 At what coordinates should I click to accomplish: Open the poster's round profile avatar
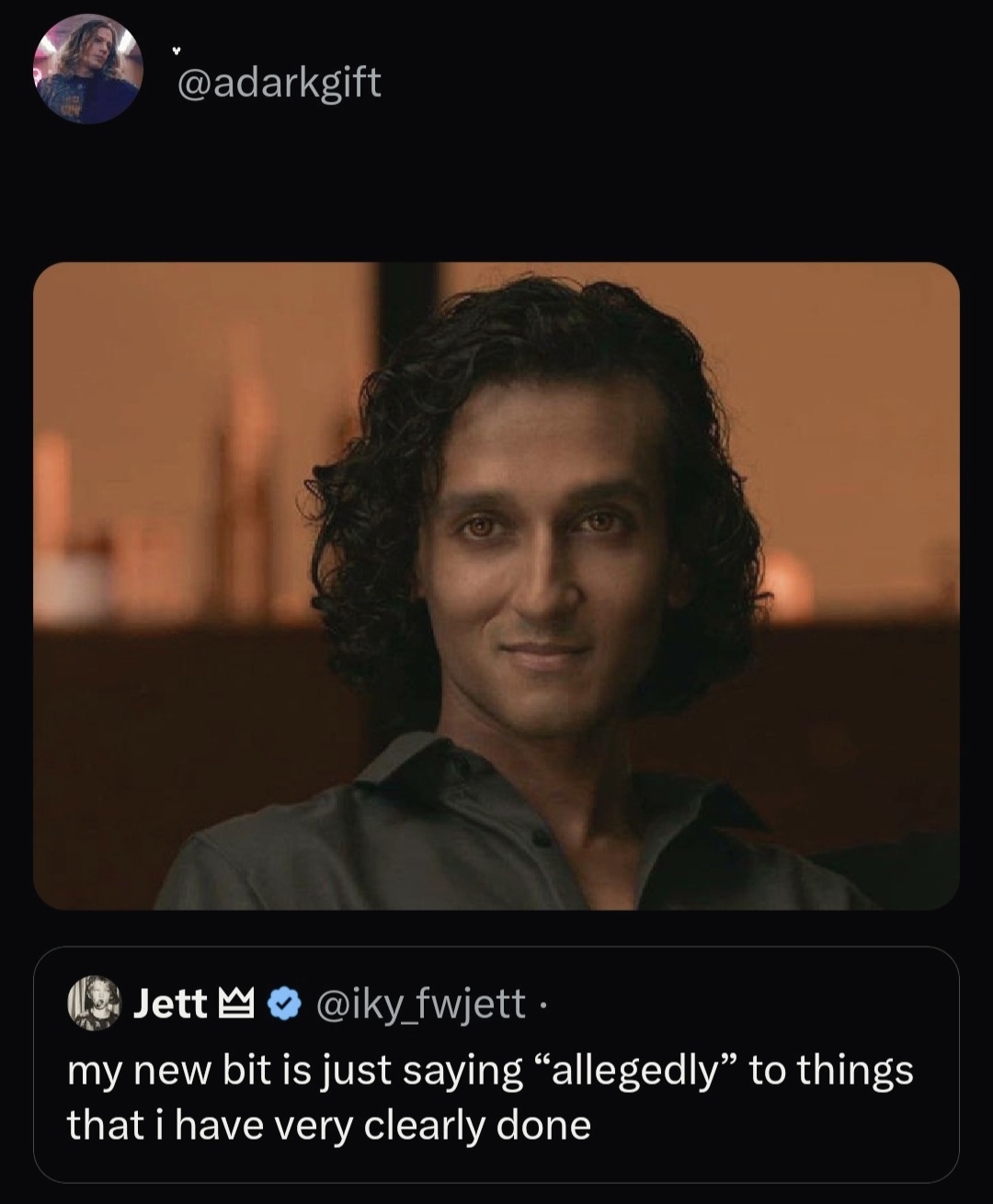click(x=87, y=69)
